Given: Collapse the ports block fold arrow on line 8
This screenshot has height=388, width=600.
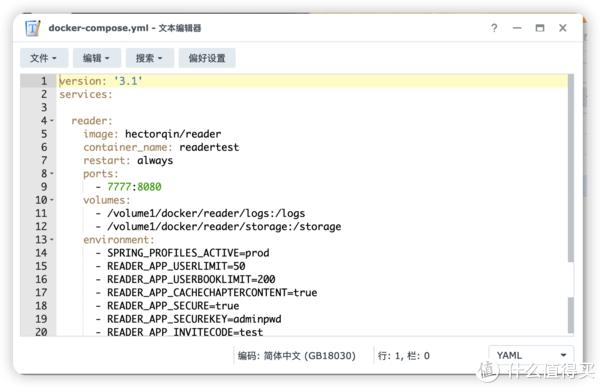Looking at the screenshot, I should click(52, 174).
